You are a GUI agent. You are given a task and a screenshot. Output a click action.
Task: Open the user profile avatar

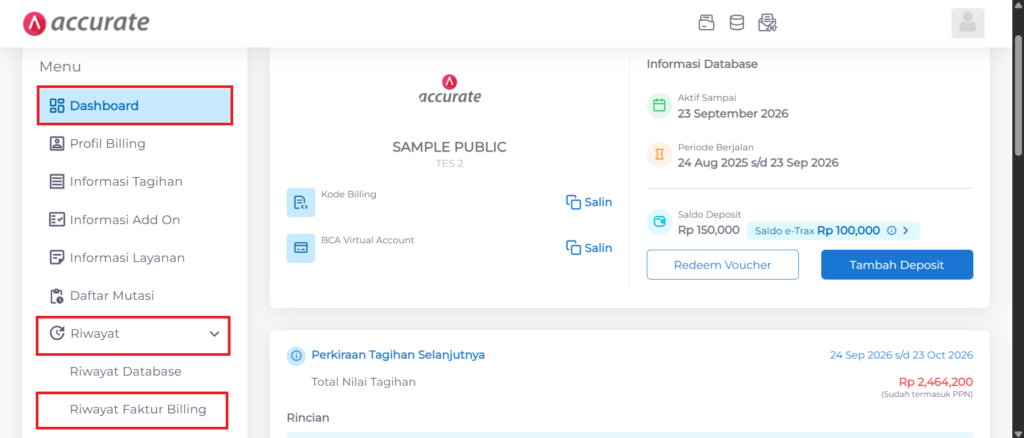[967, 23]
